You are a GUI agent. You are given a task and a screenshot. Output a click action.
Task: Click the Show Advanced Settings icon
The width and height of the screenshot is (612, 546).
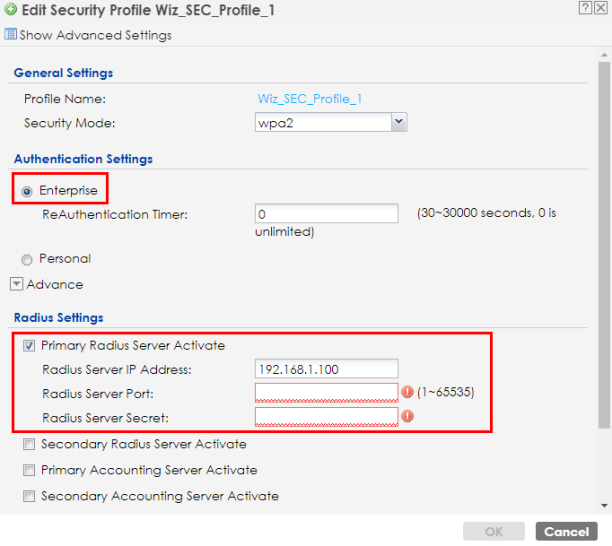pyautogui.click(x=10, y=35)
